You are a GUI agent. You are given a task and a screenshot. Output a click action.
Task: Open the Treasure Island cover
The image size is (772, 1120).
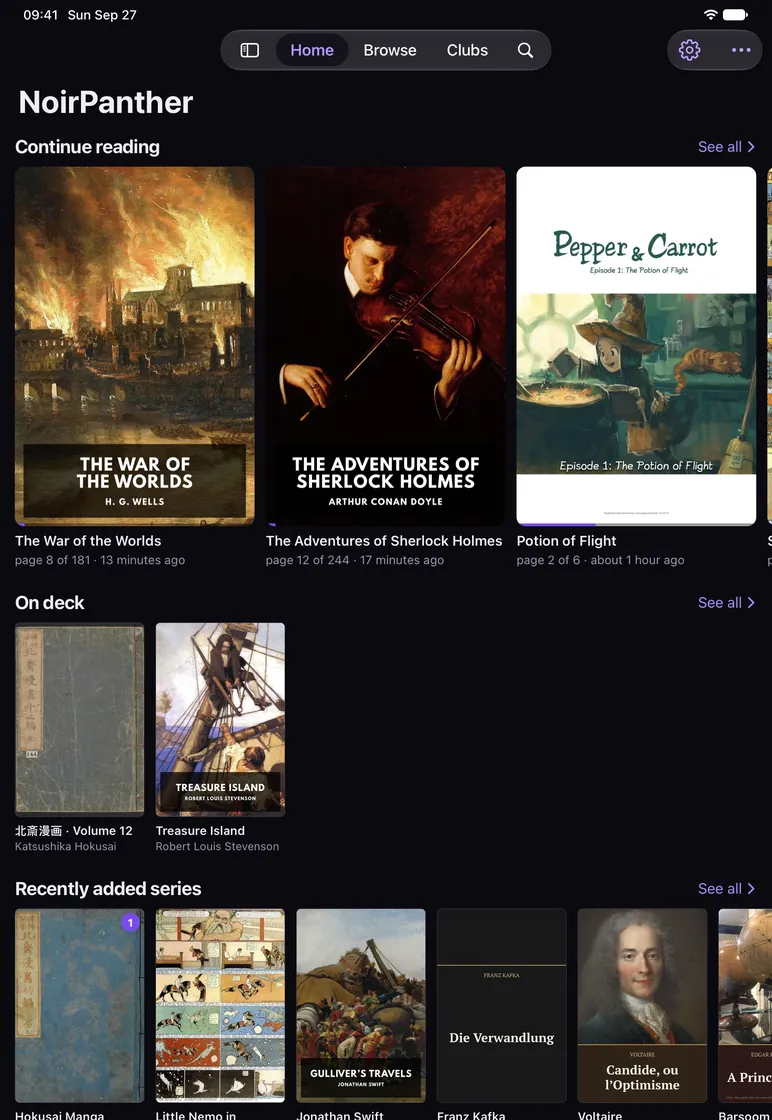pos(220,719)
